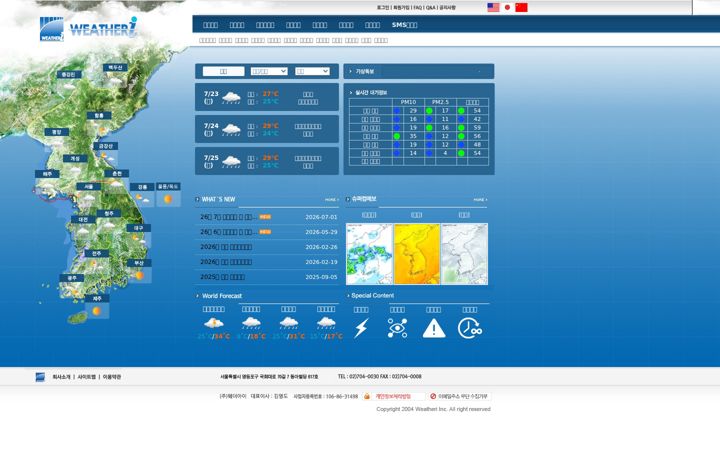Screen dimensions: 720x450
Task: Open the 대전 cloud icon on the map
Action: (x=83, y=231)
